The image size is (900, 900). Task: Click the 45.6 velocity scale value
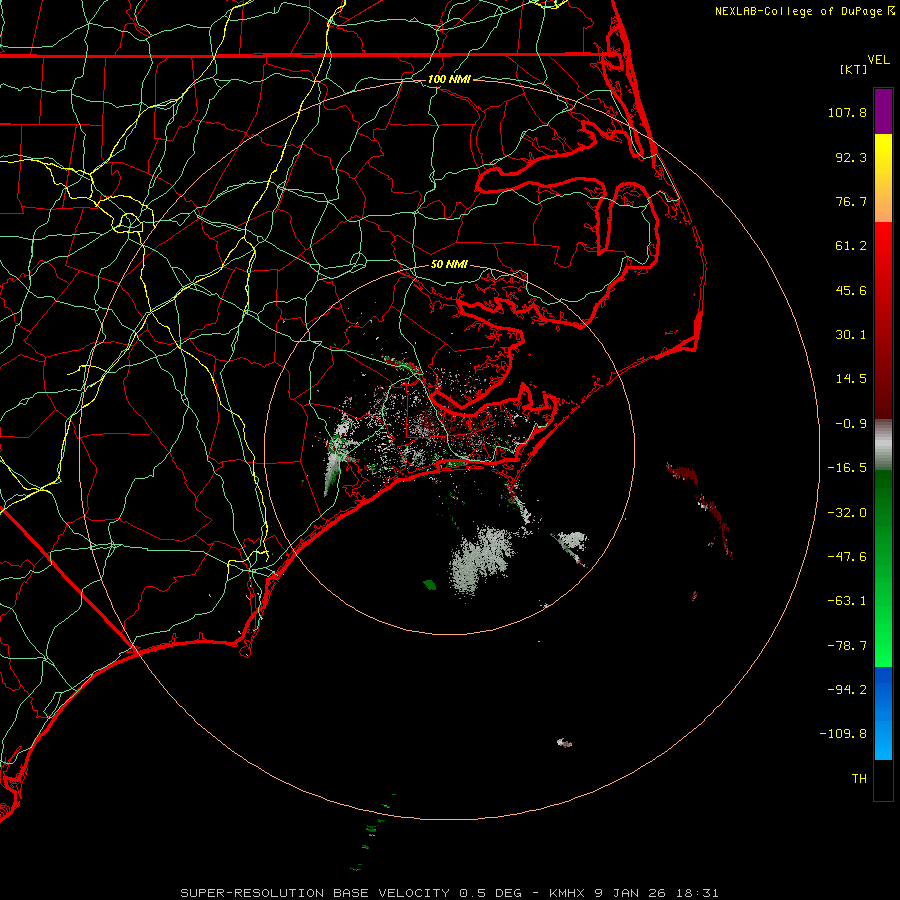(x=851, y=290)
